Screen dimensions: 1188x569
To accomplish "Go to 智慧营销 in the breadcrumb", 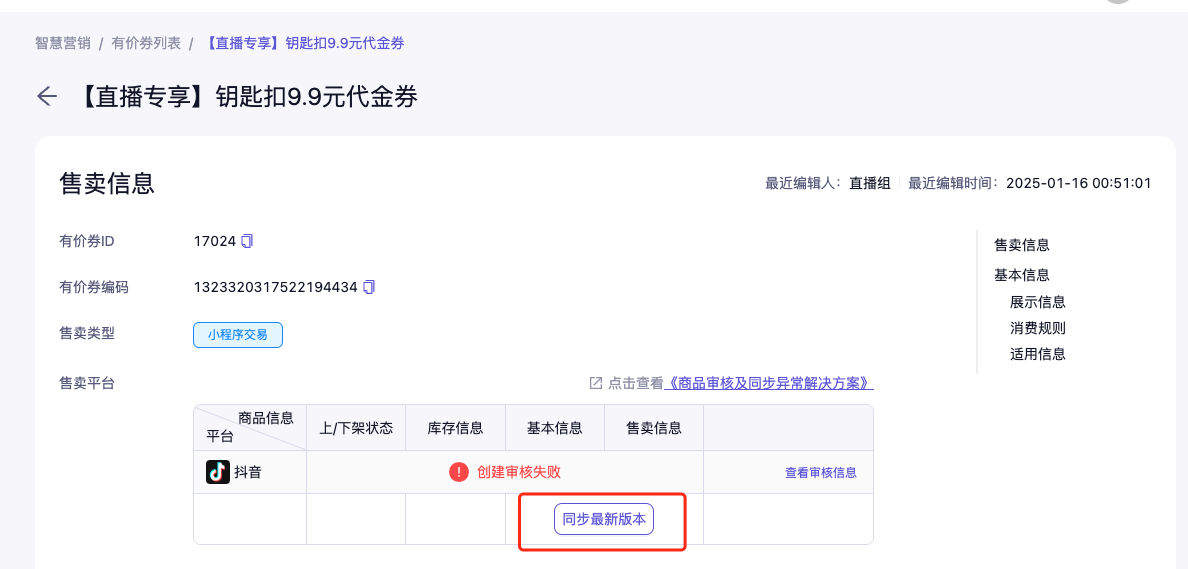I will tap(63, 43).
